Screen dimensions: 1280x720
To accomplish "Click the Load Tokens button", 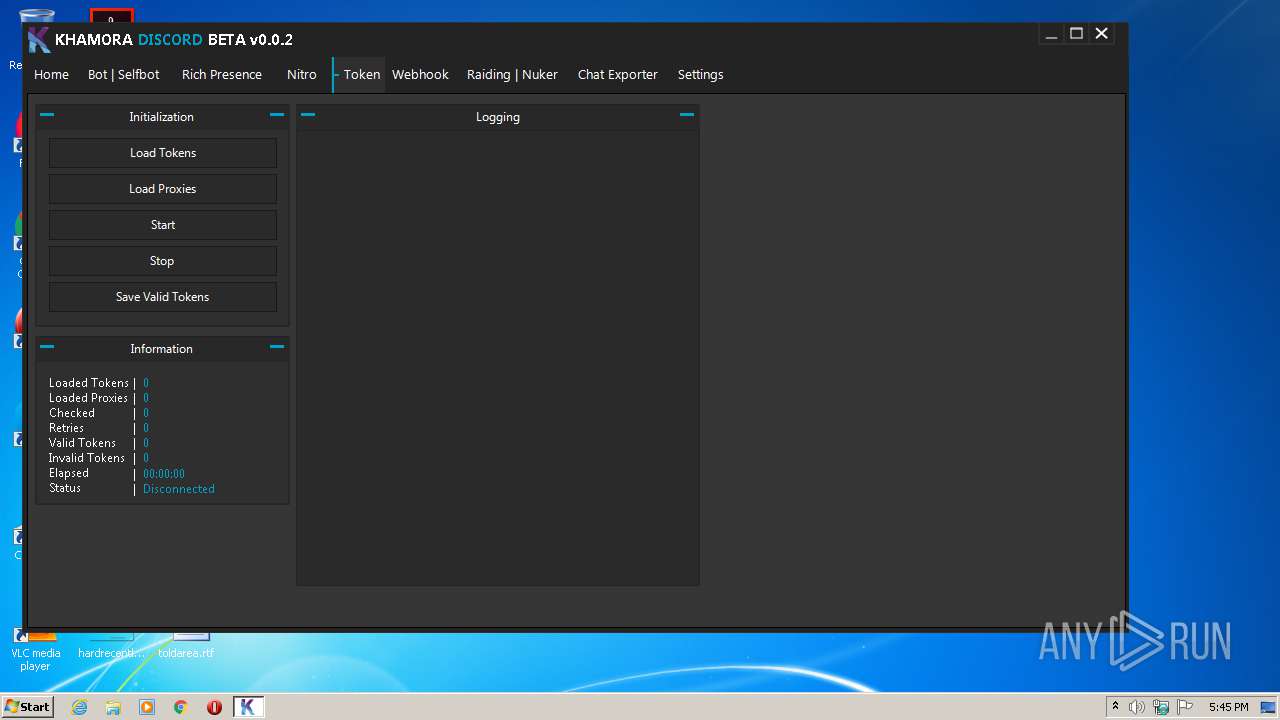I will [163, 153].
